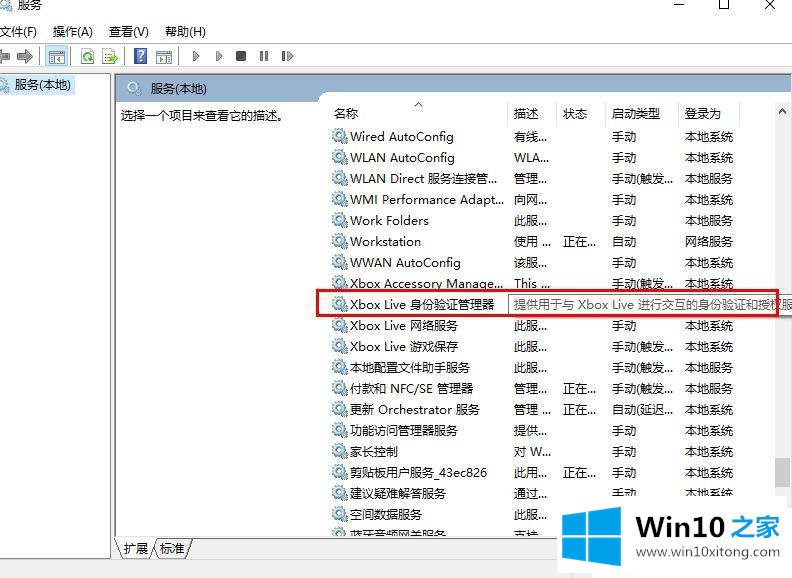Select 服务(本地) in the left tree
Image resolution: width=792 pixels, height=578 pixels.
[42, 84]
